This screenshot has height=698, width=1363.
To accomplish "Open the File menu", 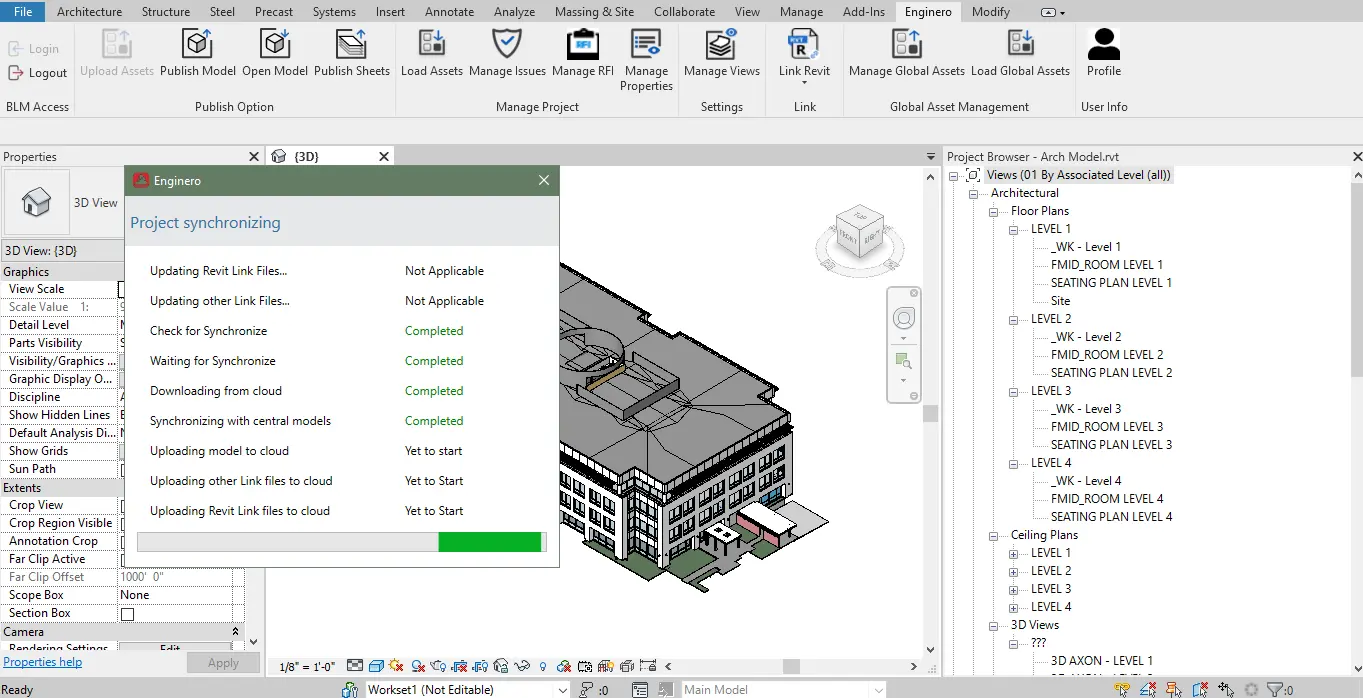I will [23, 12].
